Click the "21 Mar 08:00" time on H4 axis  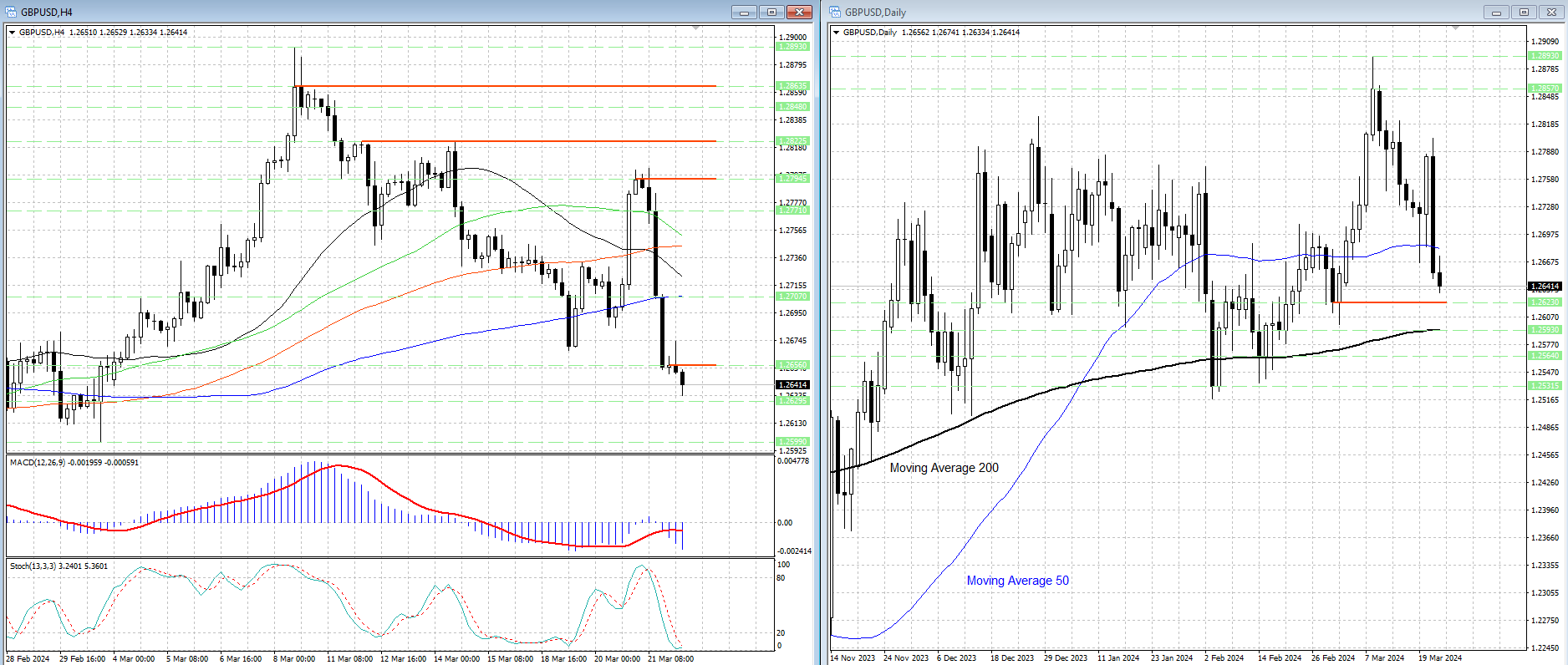[670, 658]
